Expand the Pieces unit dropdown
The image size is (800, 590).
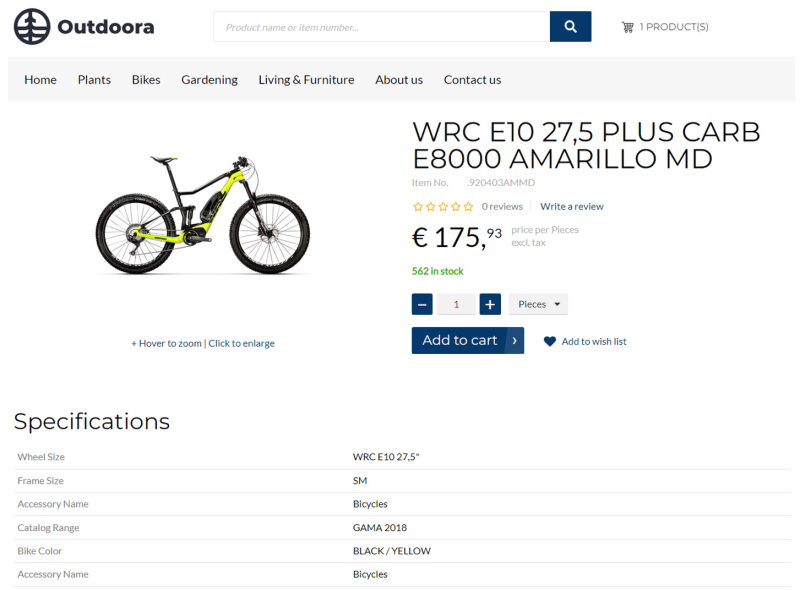point(538,304)
